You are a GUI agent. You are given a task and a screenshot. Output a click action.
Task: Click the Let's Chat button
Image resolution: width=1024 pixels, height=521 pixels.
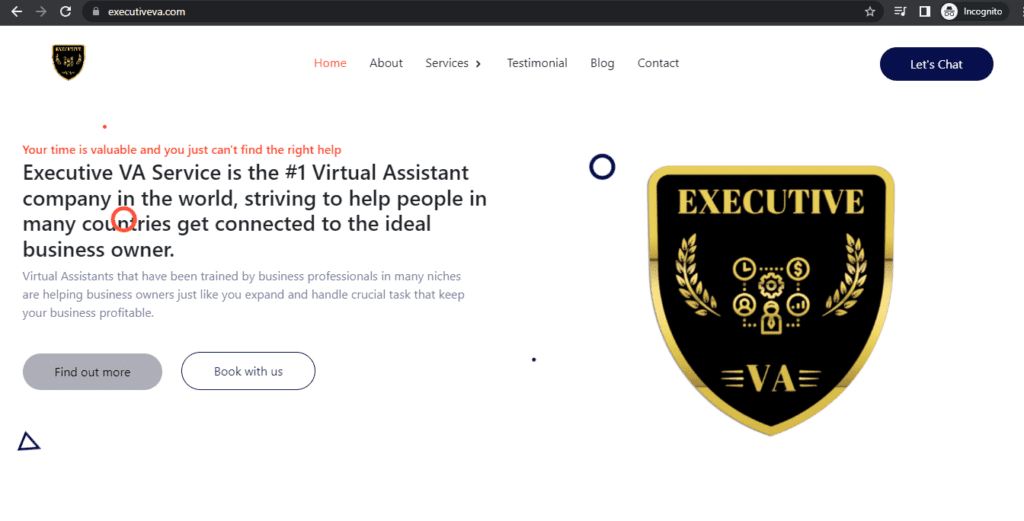936,64
